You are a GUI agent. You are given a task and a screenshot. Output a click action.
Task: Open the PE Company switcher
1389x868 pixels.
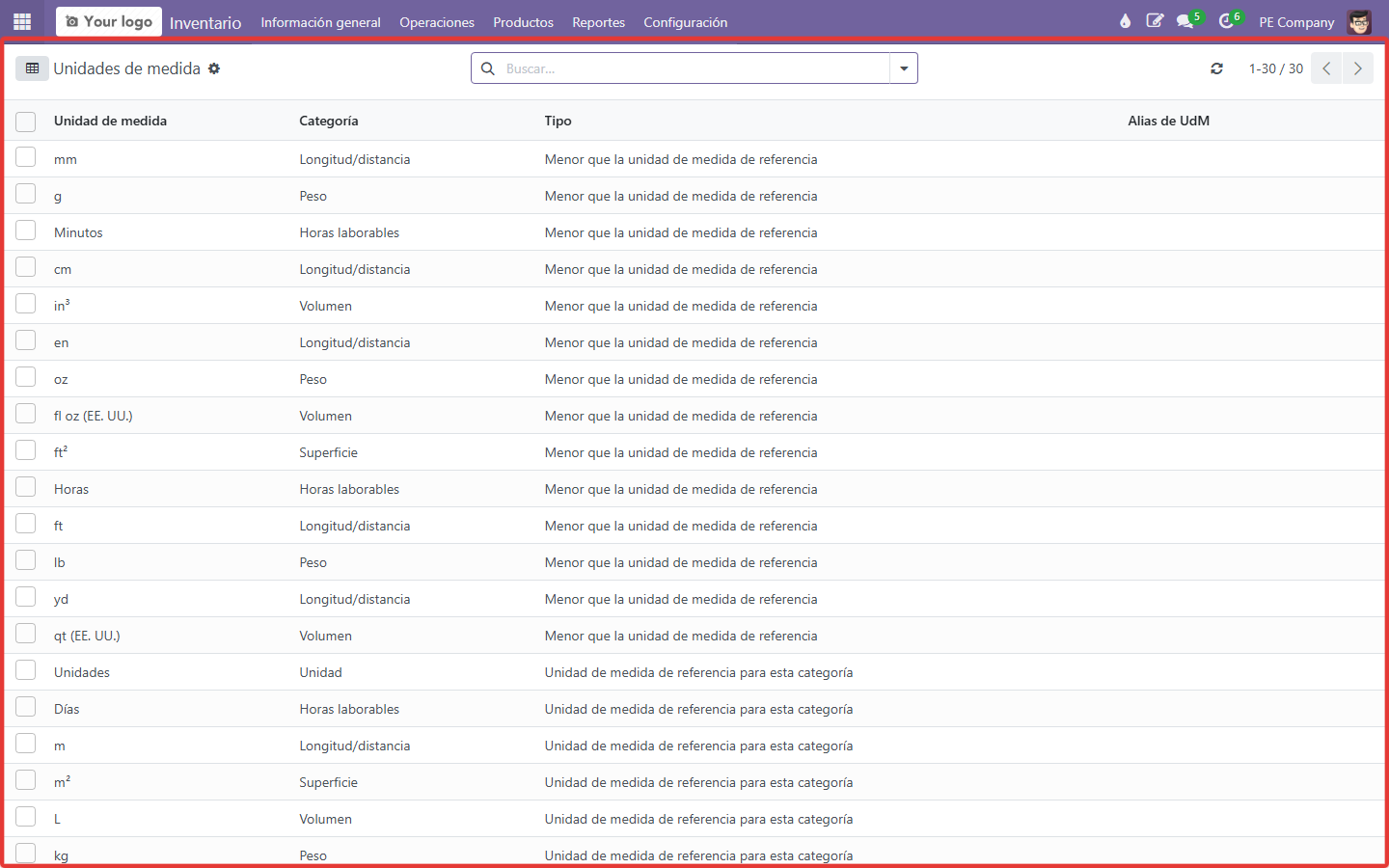click(x=1296, y=22)
